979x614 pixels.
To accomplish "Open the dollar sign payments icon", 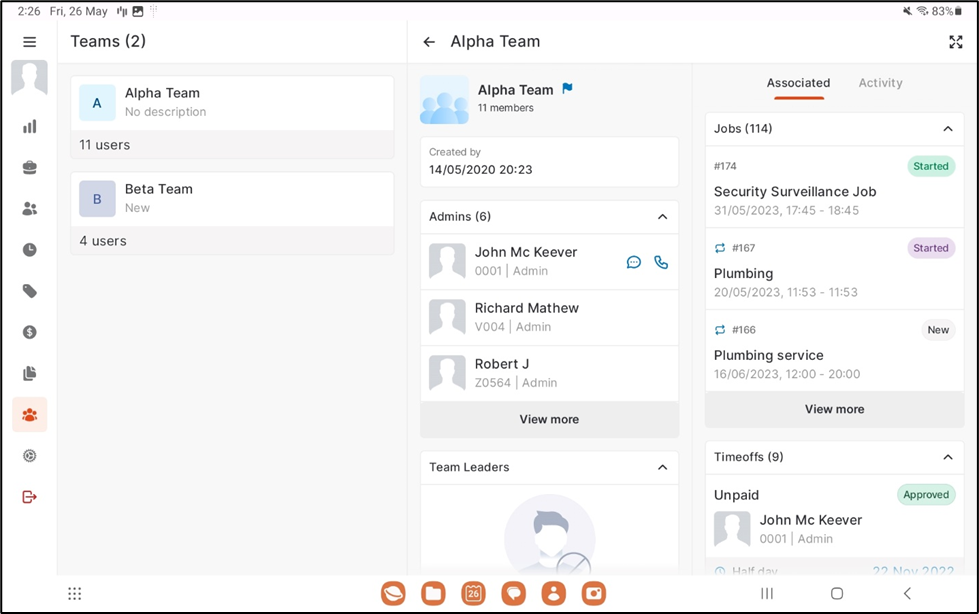I will pyautogui.click(x=30, y=332).
